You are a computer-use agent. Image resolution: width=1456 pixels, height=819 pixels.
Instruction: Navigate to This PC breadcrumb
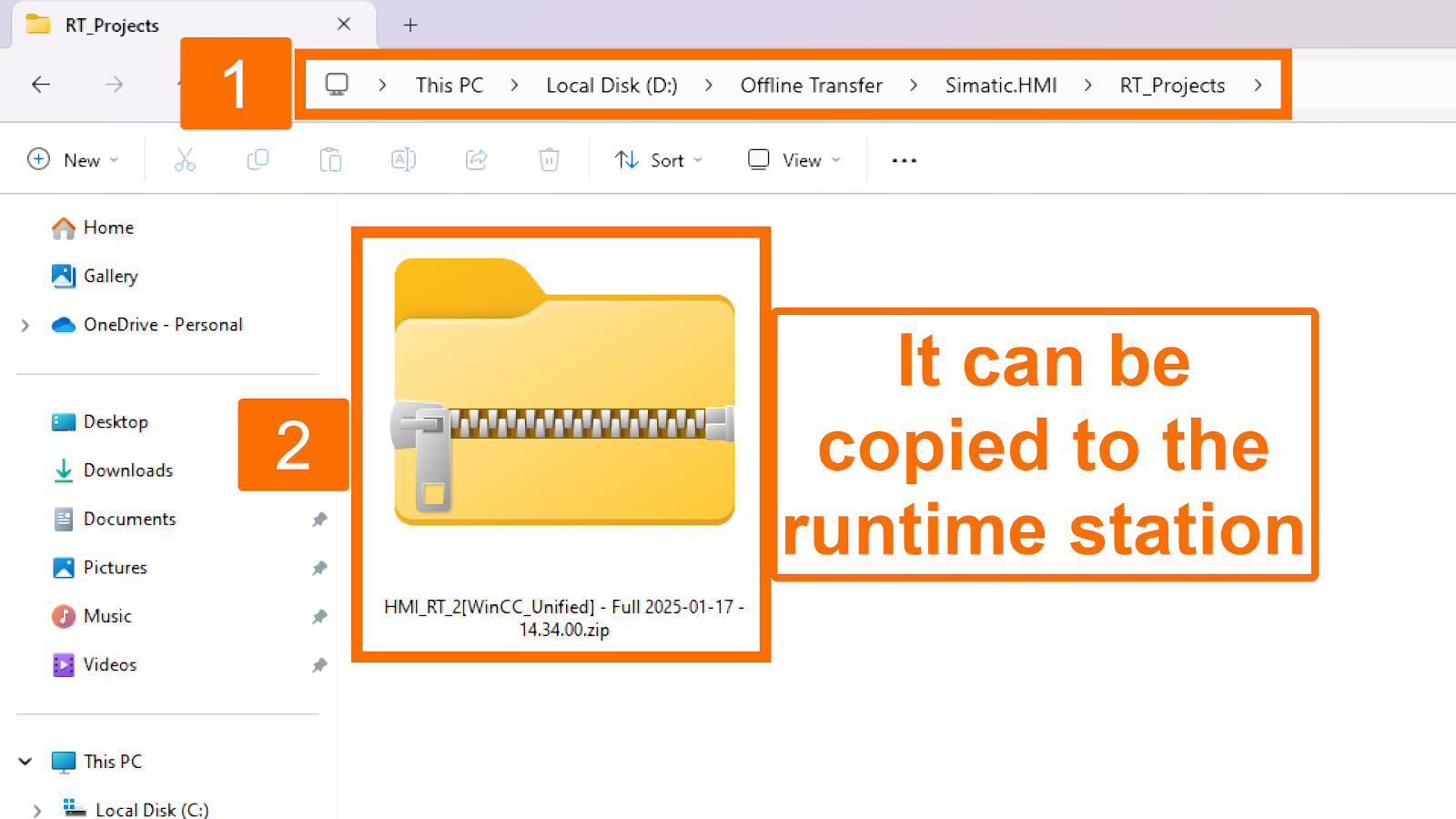point(450,85)
